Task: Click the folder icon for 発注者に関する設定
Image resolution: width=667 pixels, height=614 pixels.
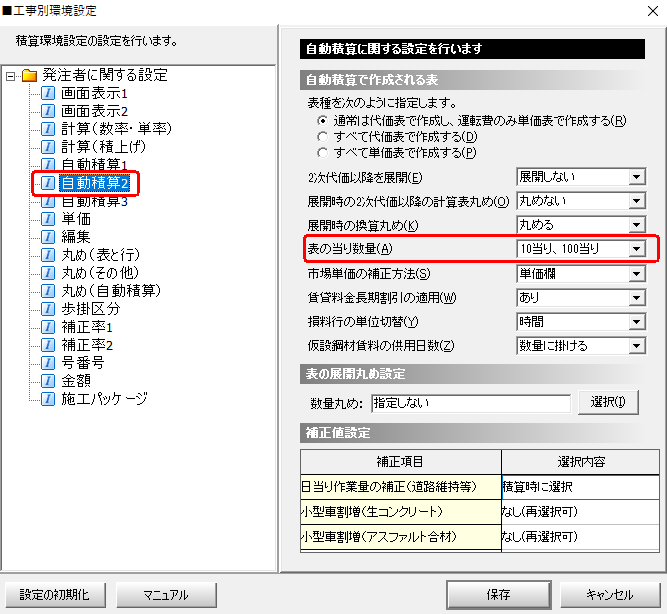Action: pos(29,75)
